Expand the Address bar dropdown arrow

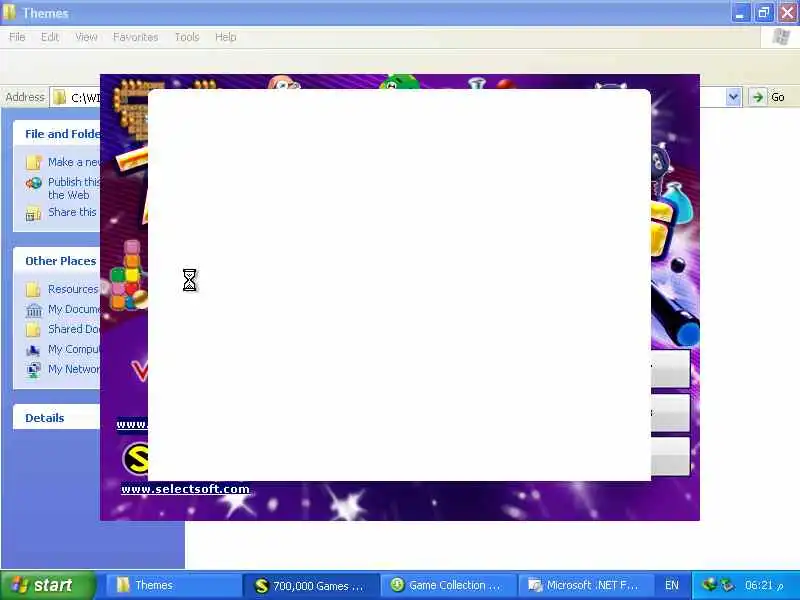click(x=733, y=97)
